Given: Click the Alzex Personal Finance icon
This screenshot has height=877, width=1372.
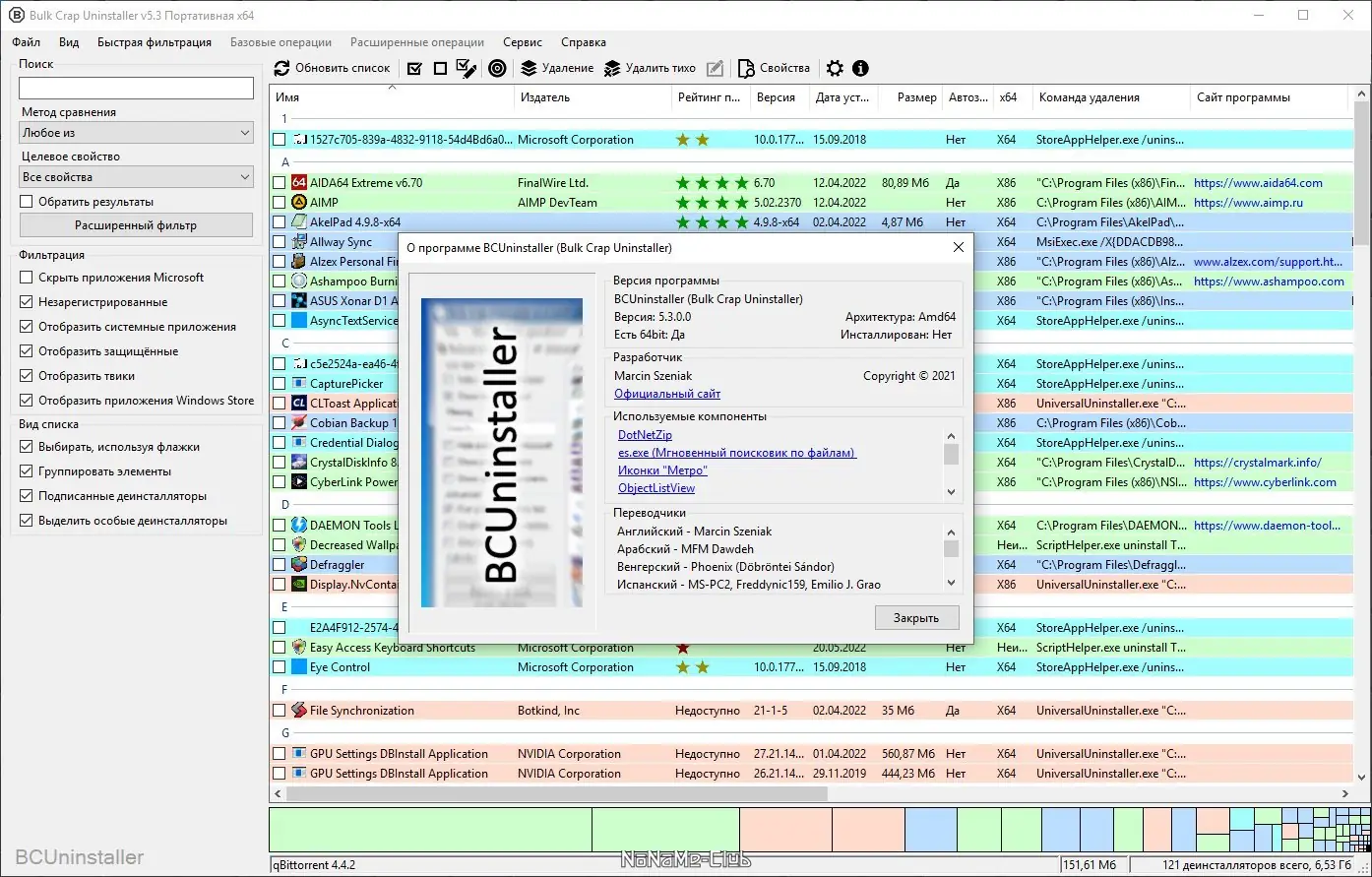Looking at the screenshot, I should point(299,262).
